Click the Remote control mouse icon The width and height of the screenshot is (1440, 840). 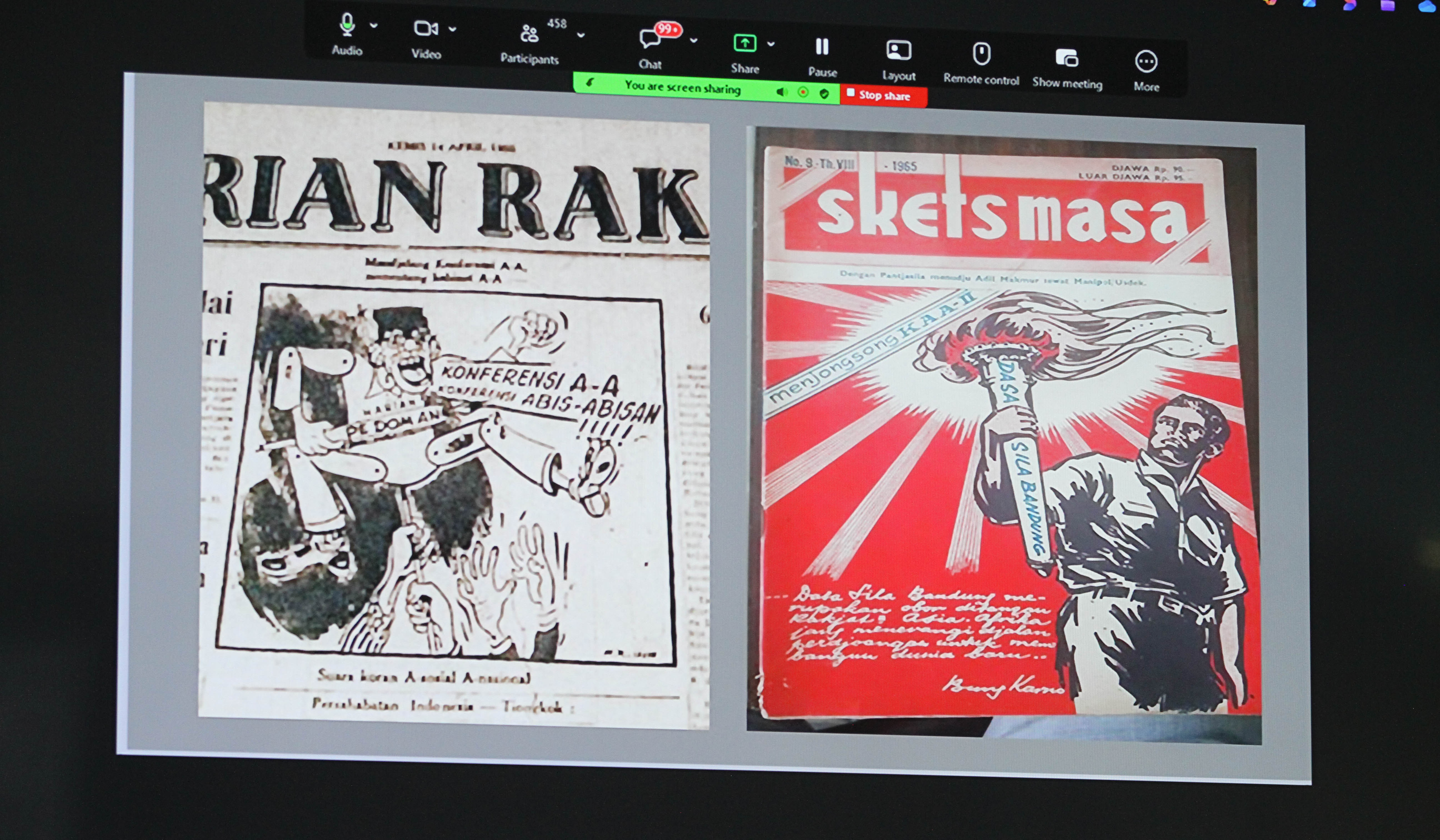click(x=981, y=54)
